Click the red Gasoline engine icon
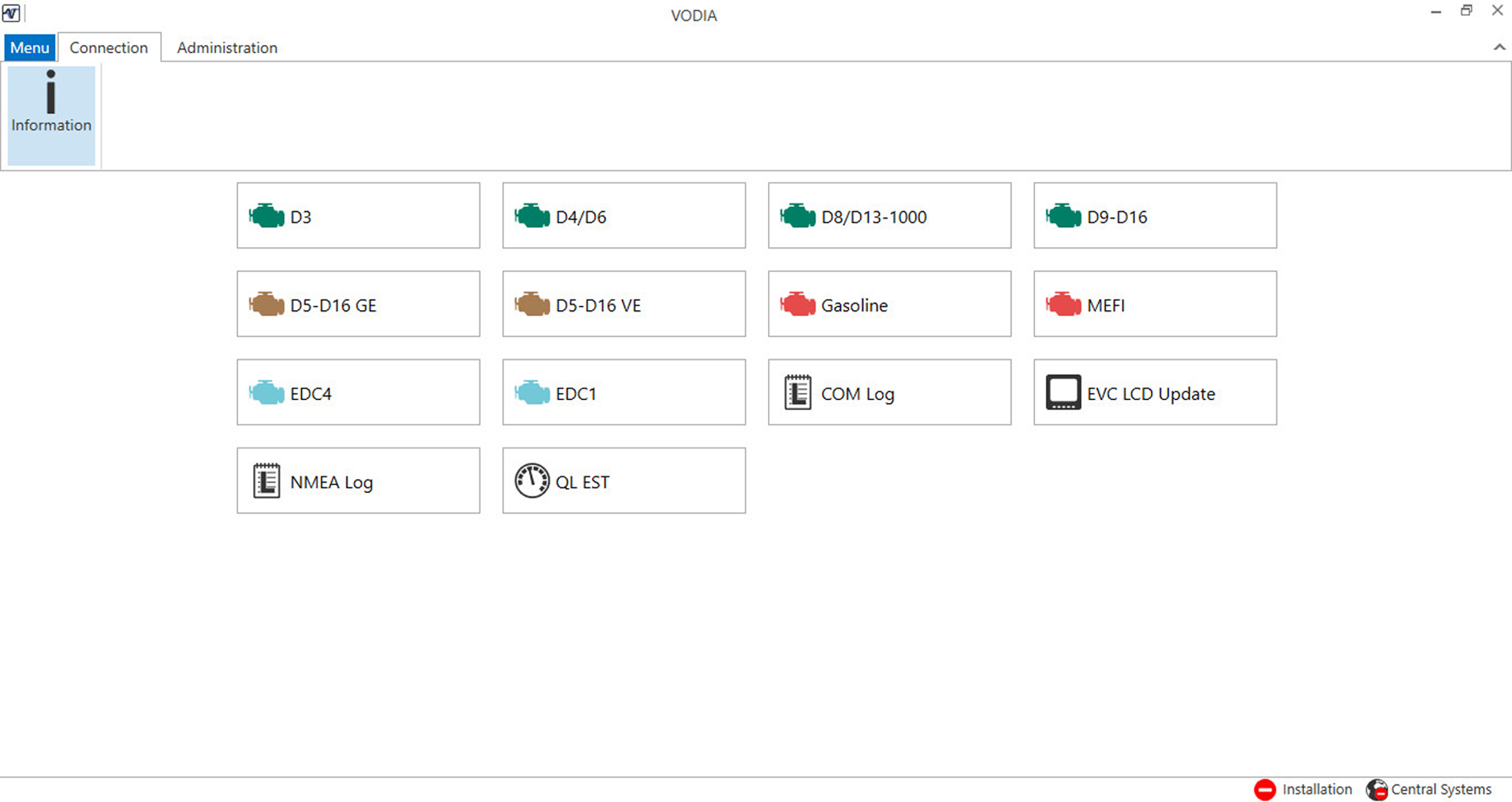This screenshot has width=1512, height=802. click(x=798, y=305)
